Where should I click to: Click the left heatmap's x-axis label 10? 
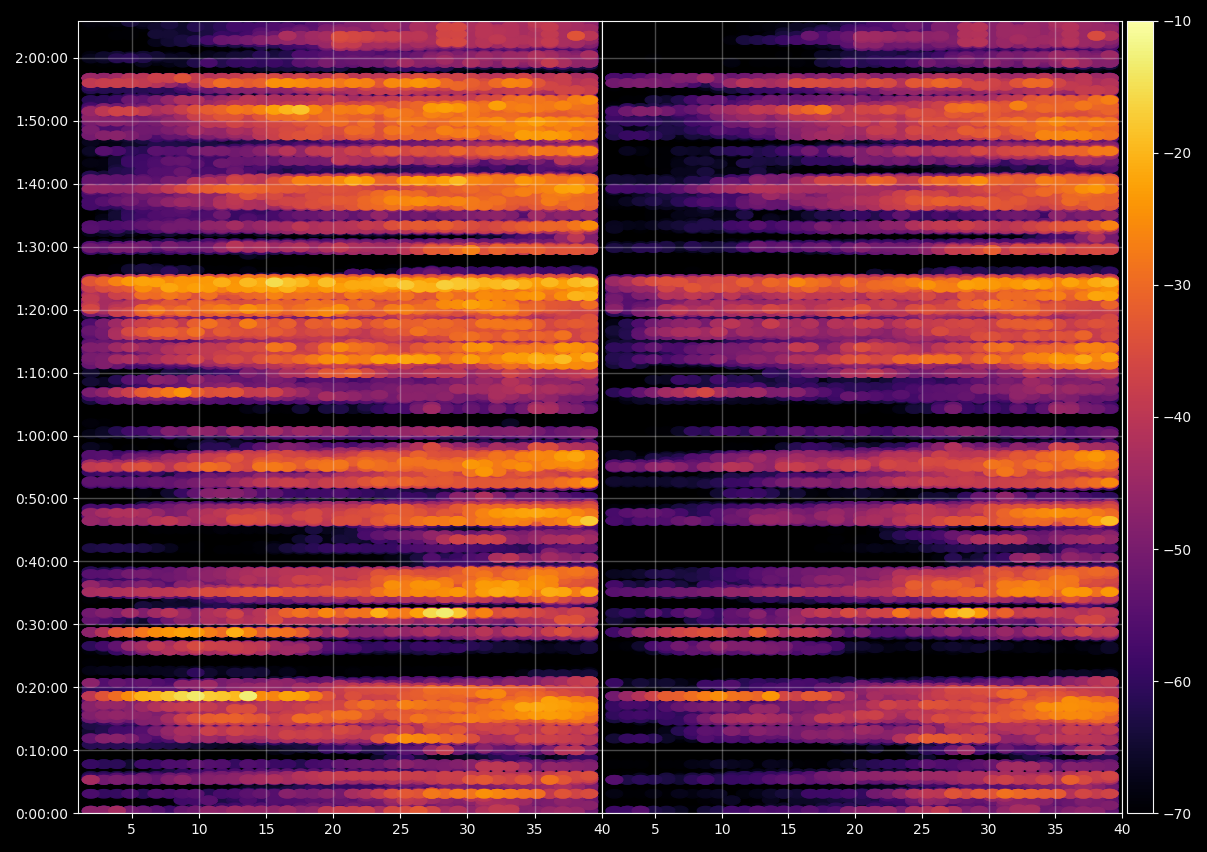(x=199, y=830)
